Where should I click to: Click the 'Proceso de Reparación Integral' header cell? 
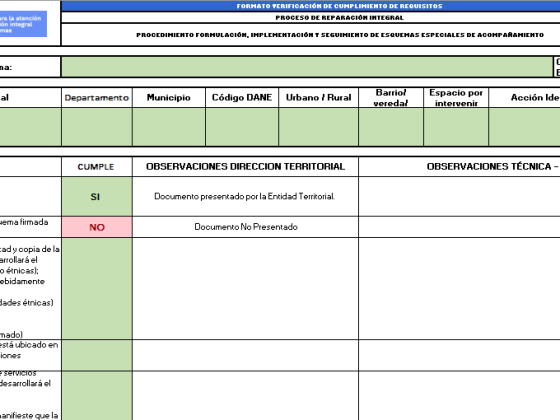point(311,18)
